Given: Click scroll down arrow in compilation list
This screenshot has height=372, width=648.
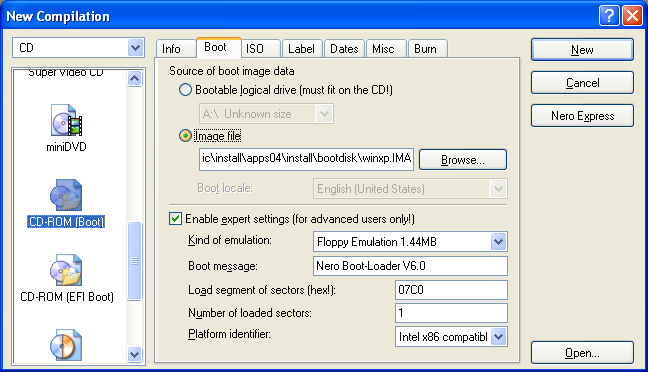Looking at the screenshot, I should [x=135, y=354].
